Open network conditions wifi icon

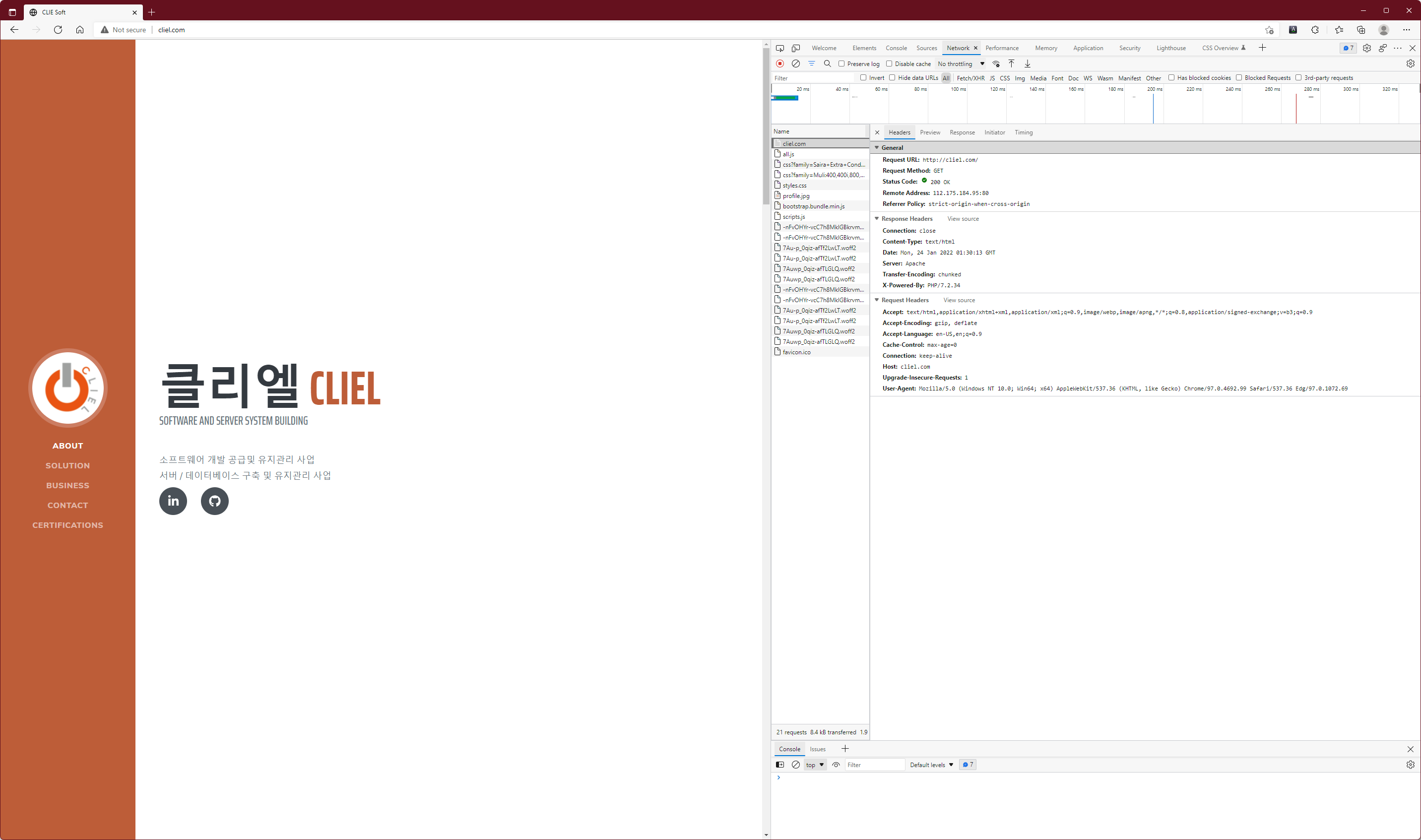coord(996,64)
